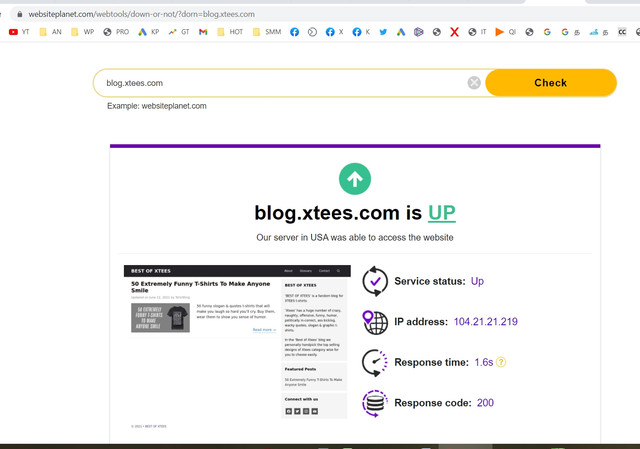Select the response time value 1.6s
640x449 pixels.
(x=484, y=362)
